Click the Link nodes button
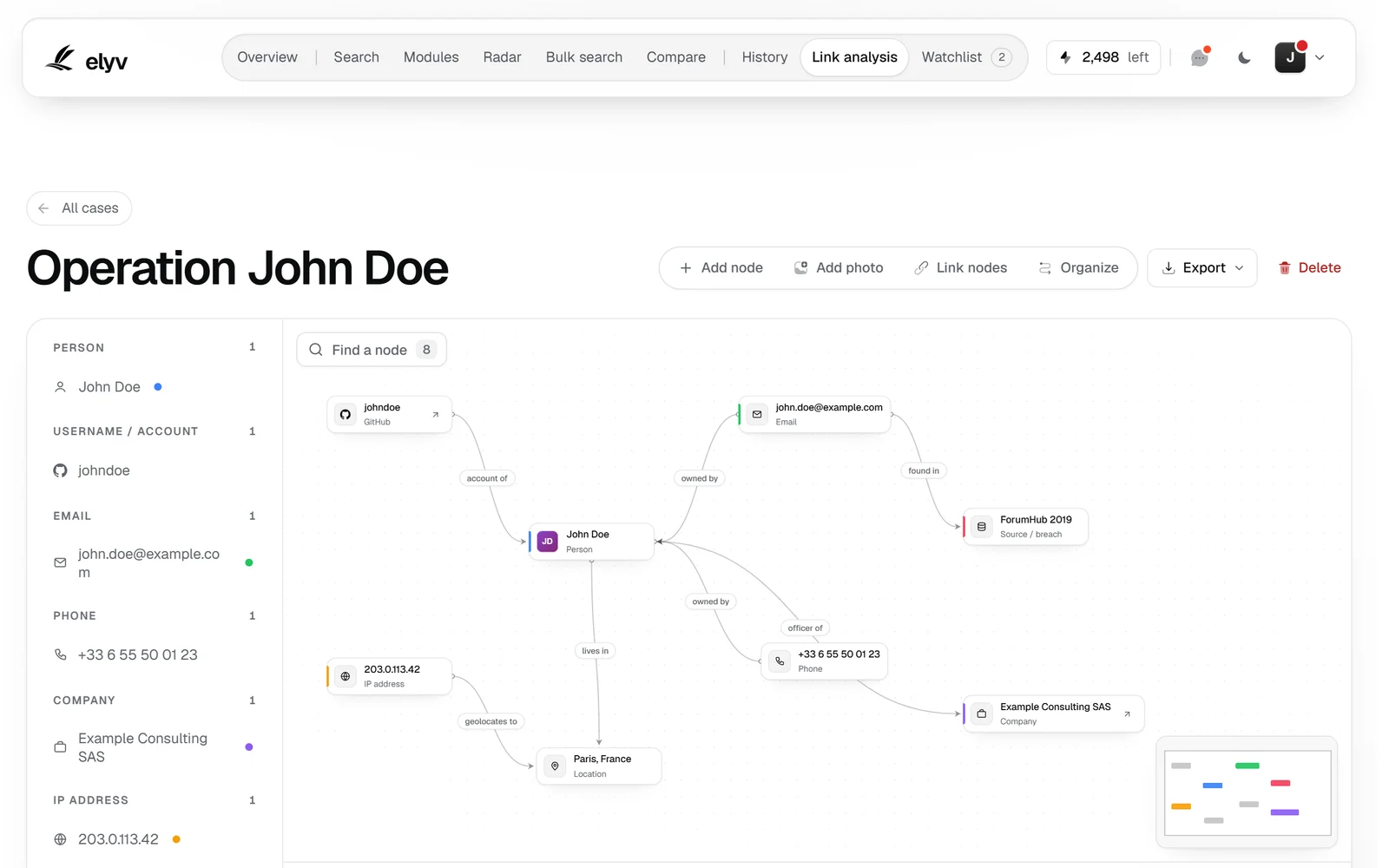Screen dimensions: 1389x868 click(961, 268)
